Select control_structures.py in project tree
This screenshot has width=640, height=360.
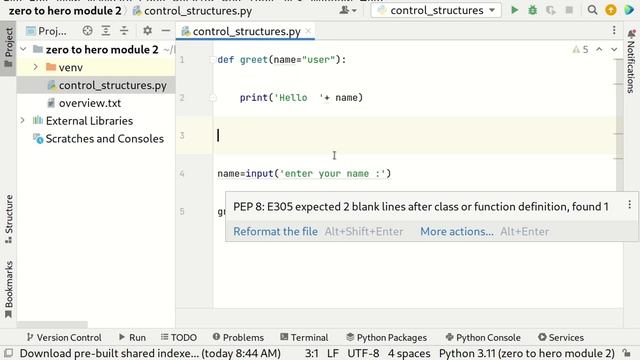[x=112, y=85]
